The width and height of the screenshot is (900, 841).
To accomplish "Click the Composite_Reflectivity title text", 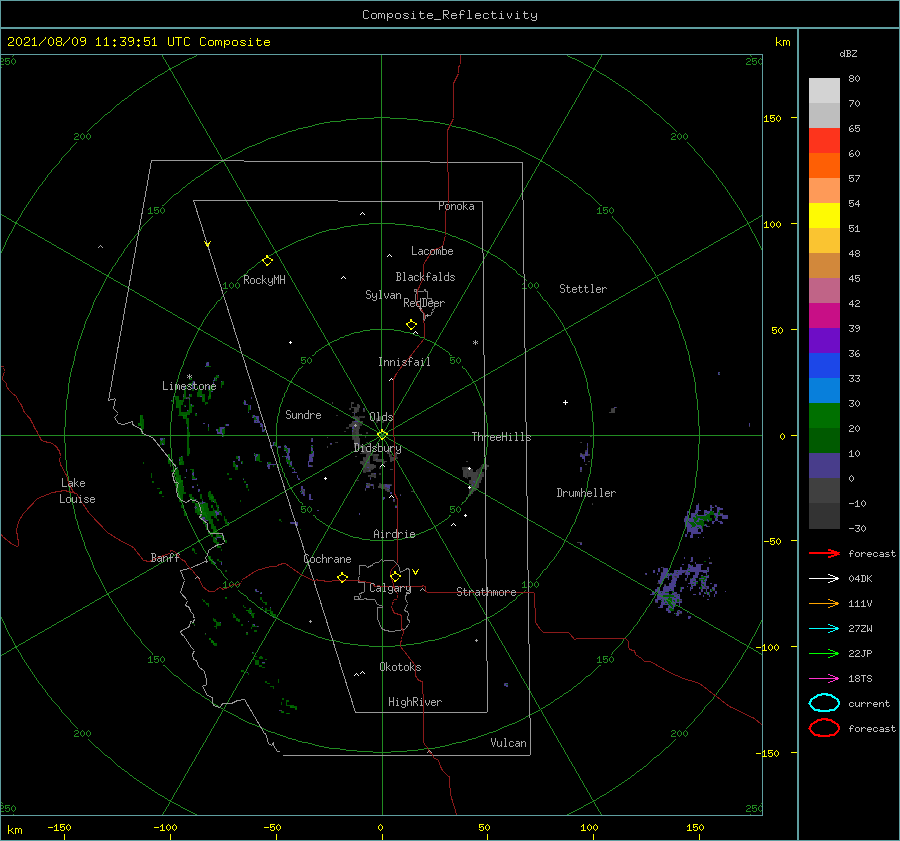I will (449, 15).
